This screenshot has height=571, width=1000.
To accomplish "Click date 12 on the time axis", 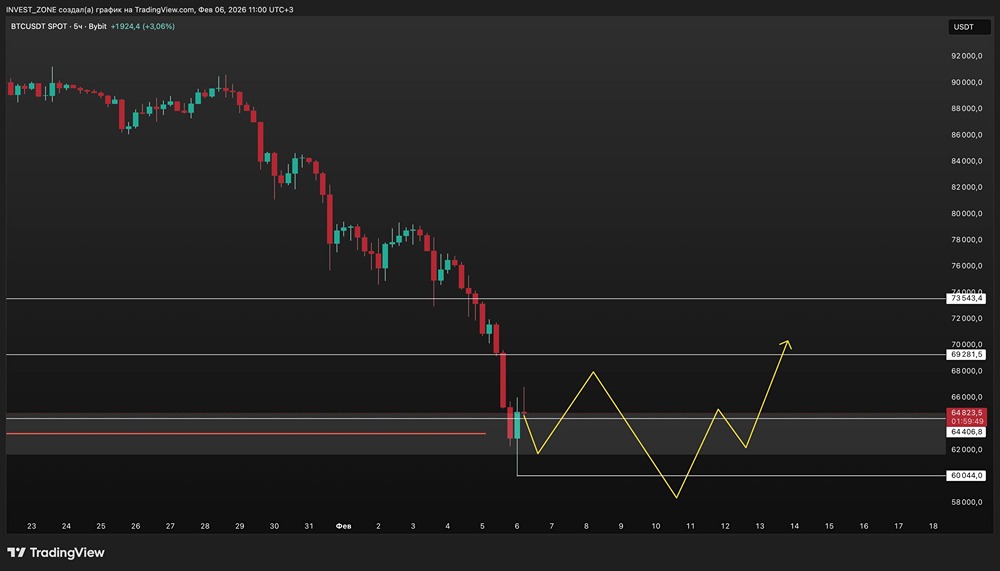I will pyautogui.click(x=725, y=526).
